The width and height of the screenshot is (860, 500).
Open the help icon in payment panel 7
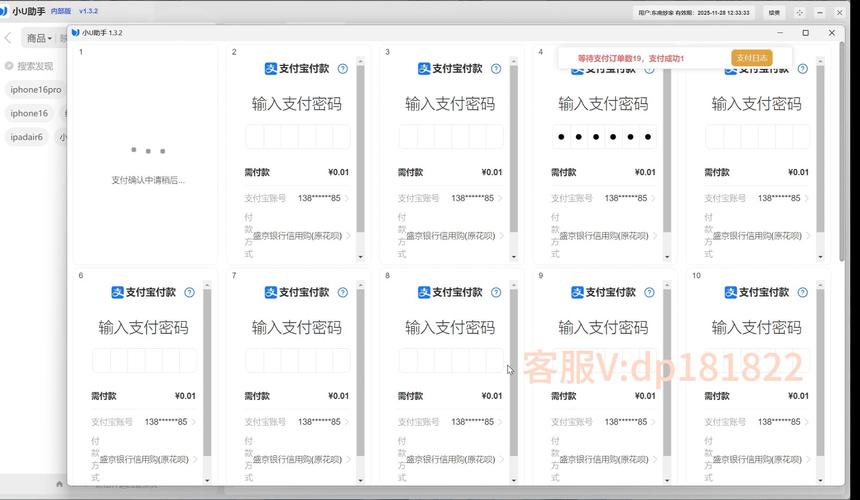pyautogui.click(x=343, y=292)
